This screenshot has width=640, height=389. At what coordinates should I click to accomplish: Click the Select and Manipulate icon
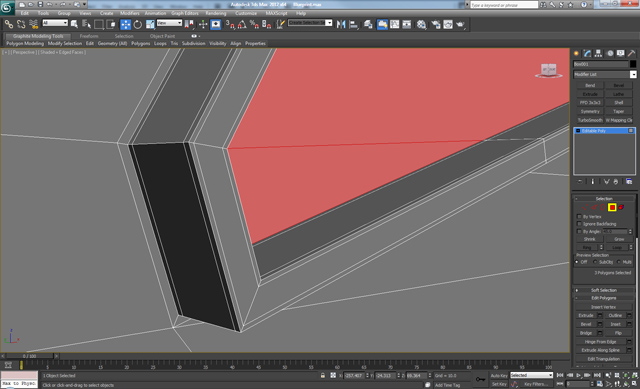click(x=203, y=24)
